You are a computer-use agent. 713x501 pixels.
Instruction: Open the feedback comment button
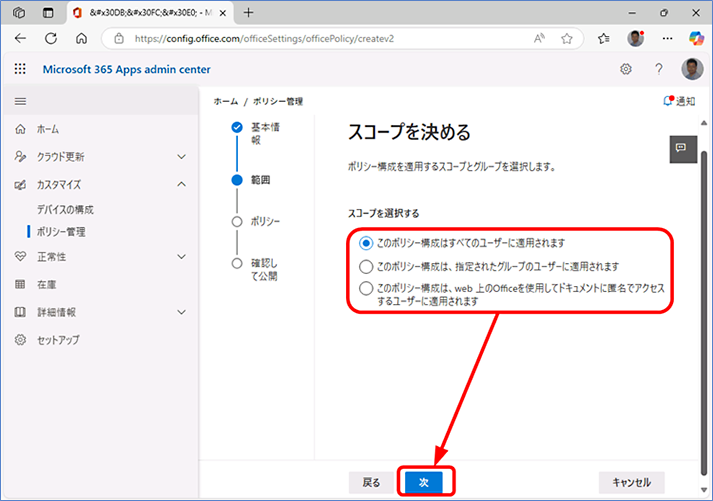(x=683, y=149)
